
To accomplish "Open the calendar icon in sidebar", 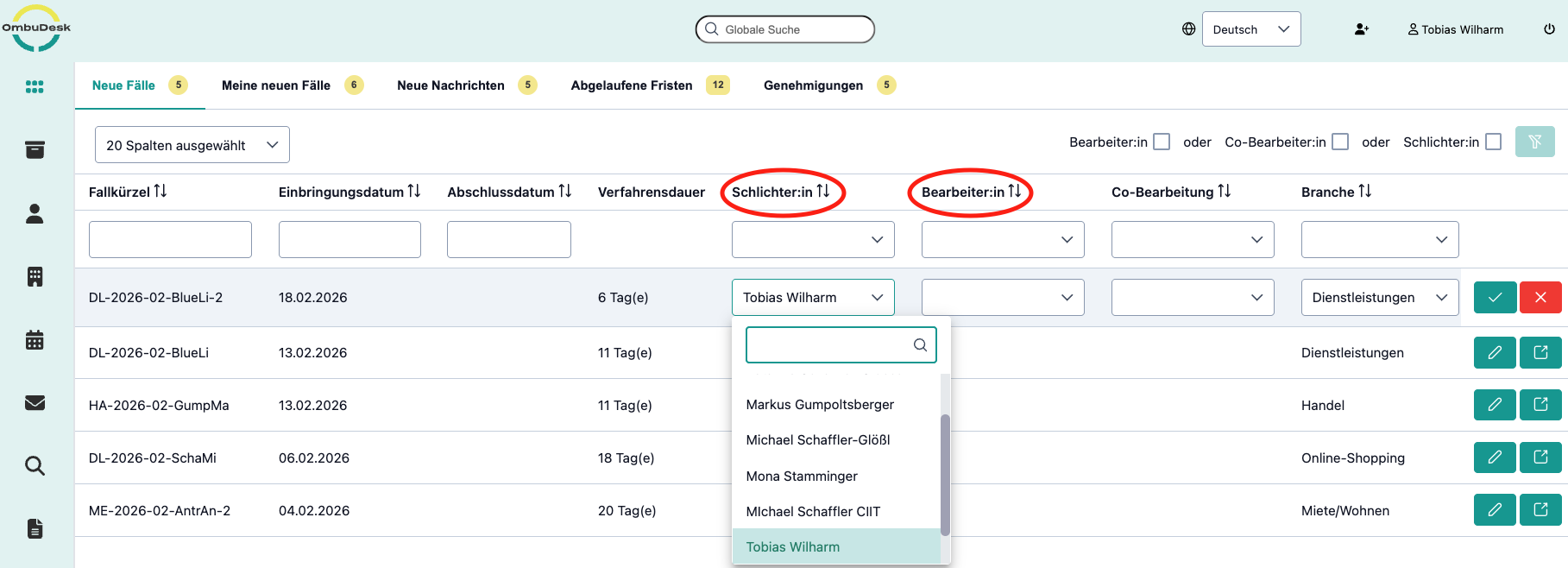I will 35,340.
